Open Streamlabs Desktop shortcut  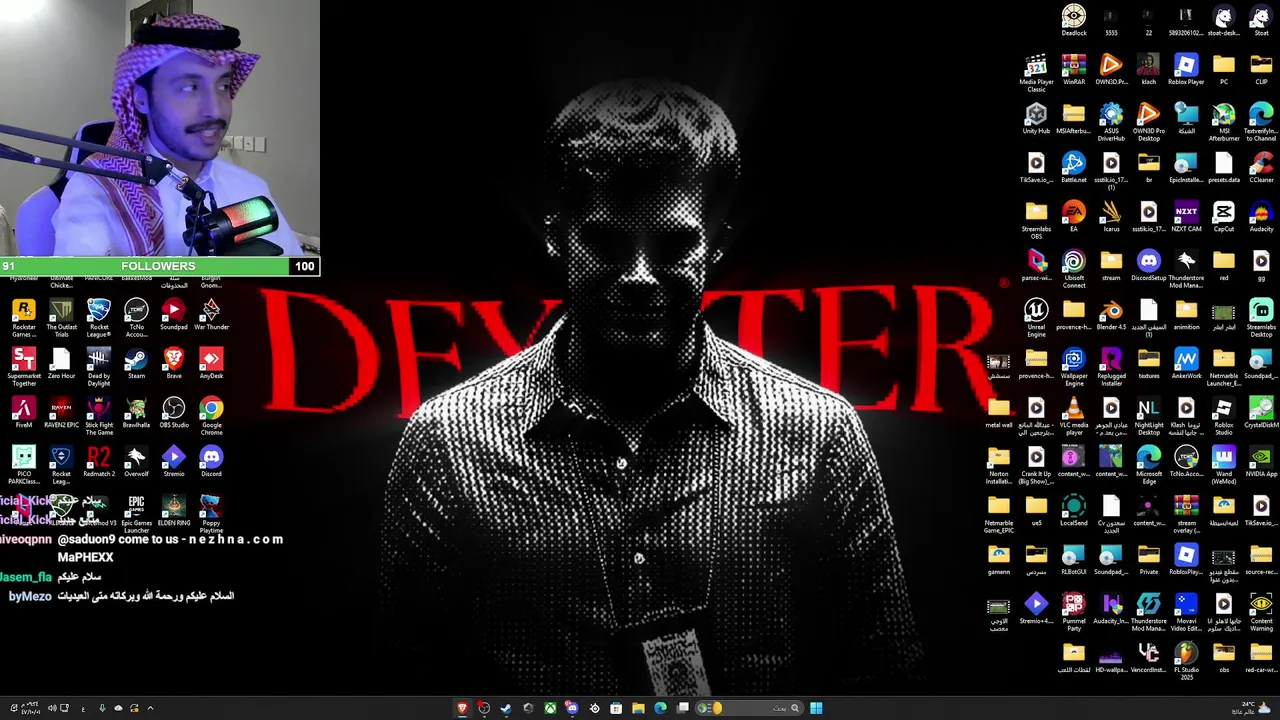click(x=1261, y=318)
